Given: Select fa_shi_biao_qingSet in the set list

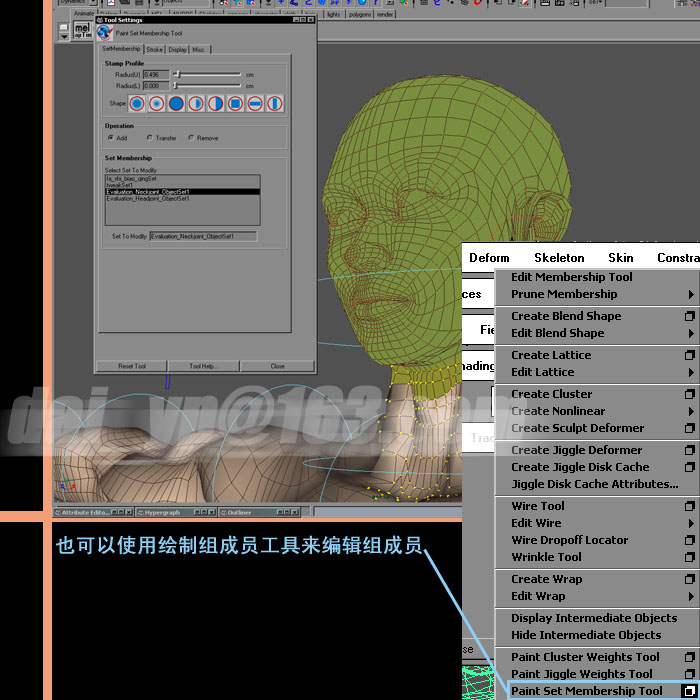Looking at the screenshot, I should point(183,179).
